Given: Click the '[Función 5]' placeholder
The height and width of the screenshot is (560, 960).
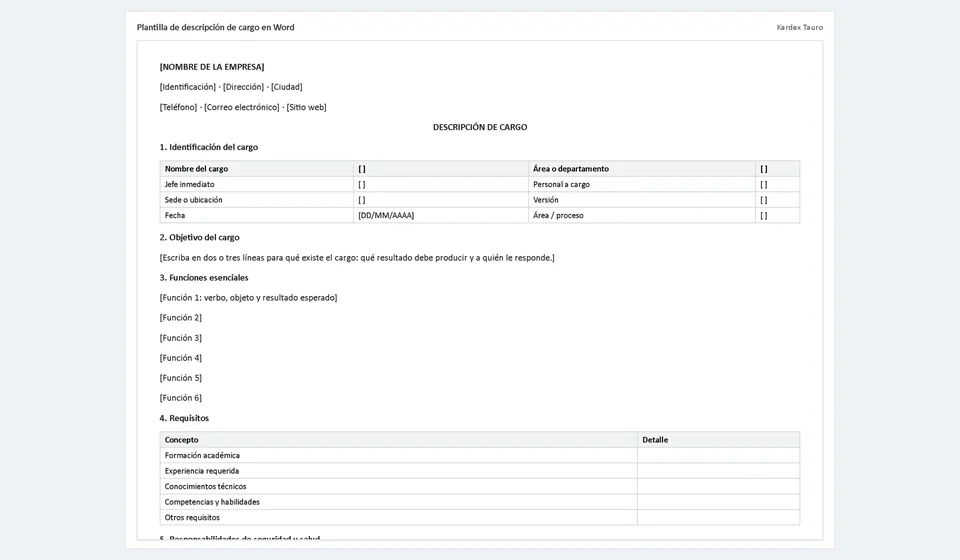Looking at the screenshot, I should point(181,378).
